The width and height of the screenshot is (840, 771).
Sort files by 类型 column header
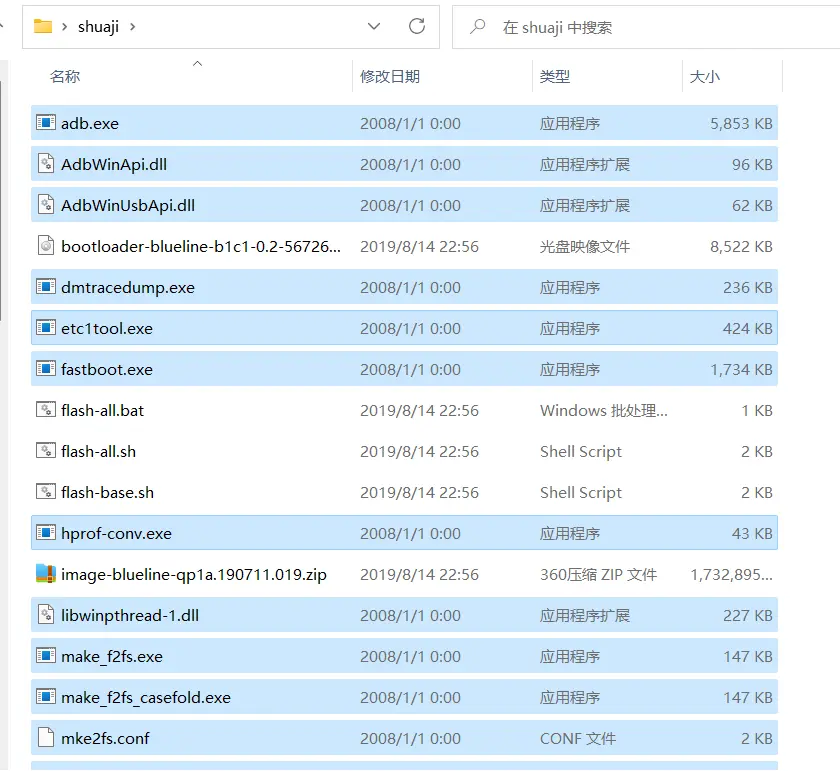click(x=554, y=77)
